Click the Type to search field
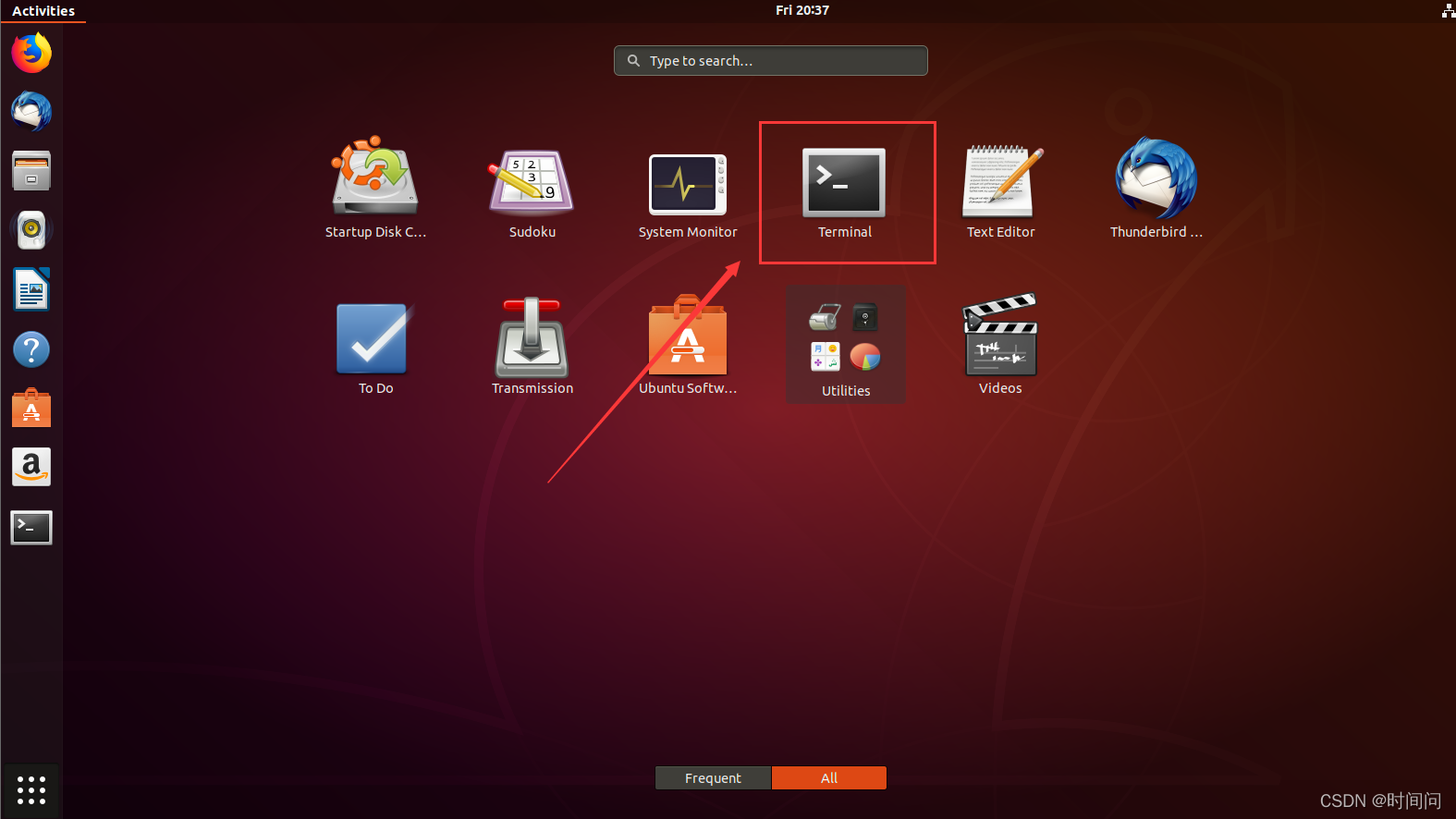The image size is (1456, 819). point(770,60)
